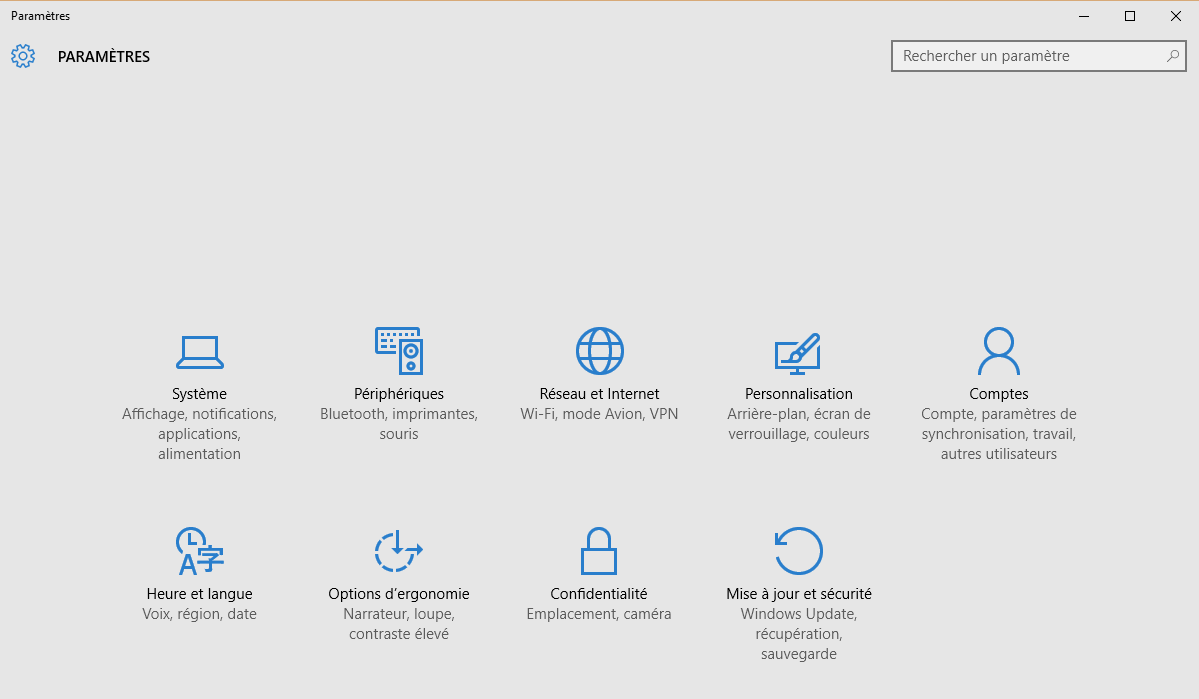
Task: Choose the "Heure et langue" label
Action: 199,594
